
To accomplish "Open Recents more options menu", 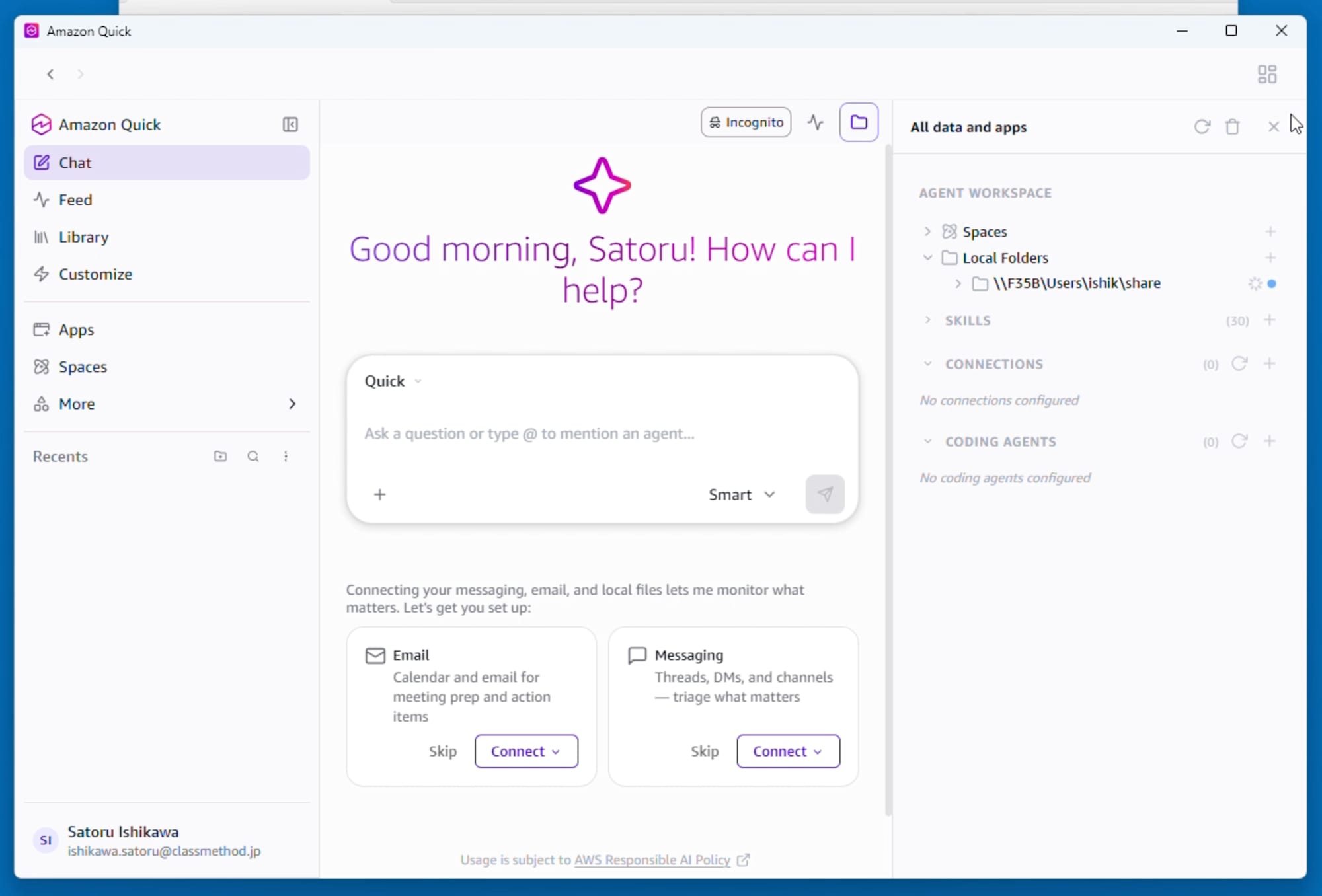I will click(286, 456).
